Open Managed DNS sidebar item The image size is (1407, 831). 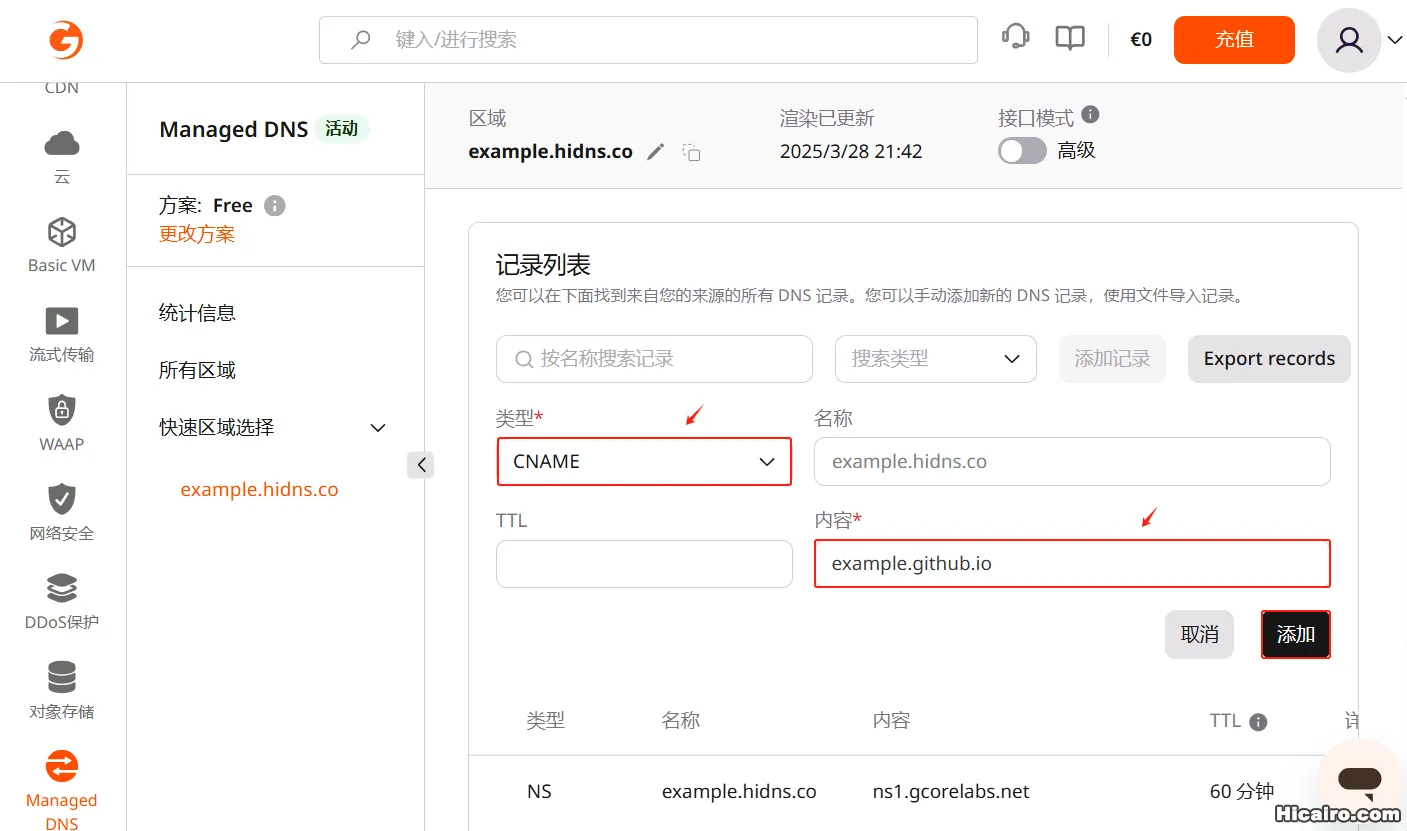62,790
